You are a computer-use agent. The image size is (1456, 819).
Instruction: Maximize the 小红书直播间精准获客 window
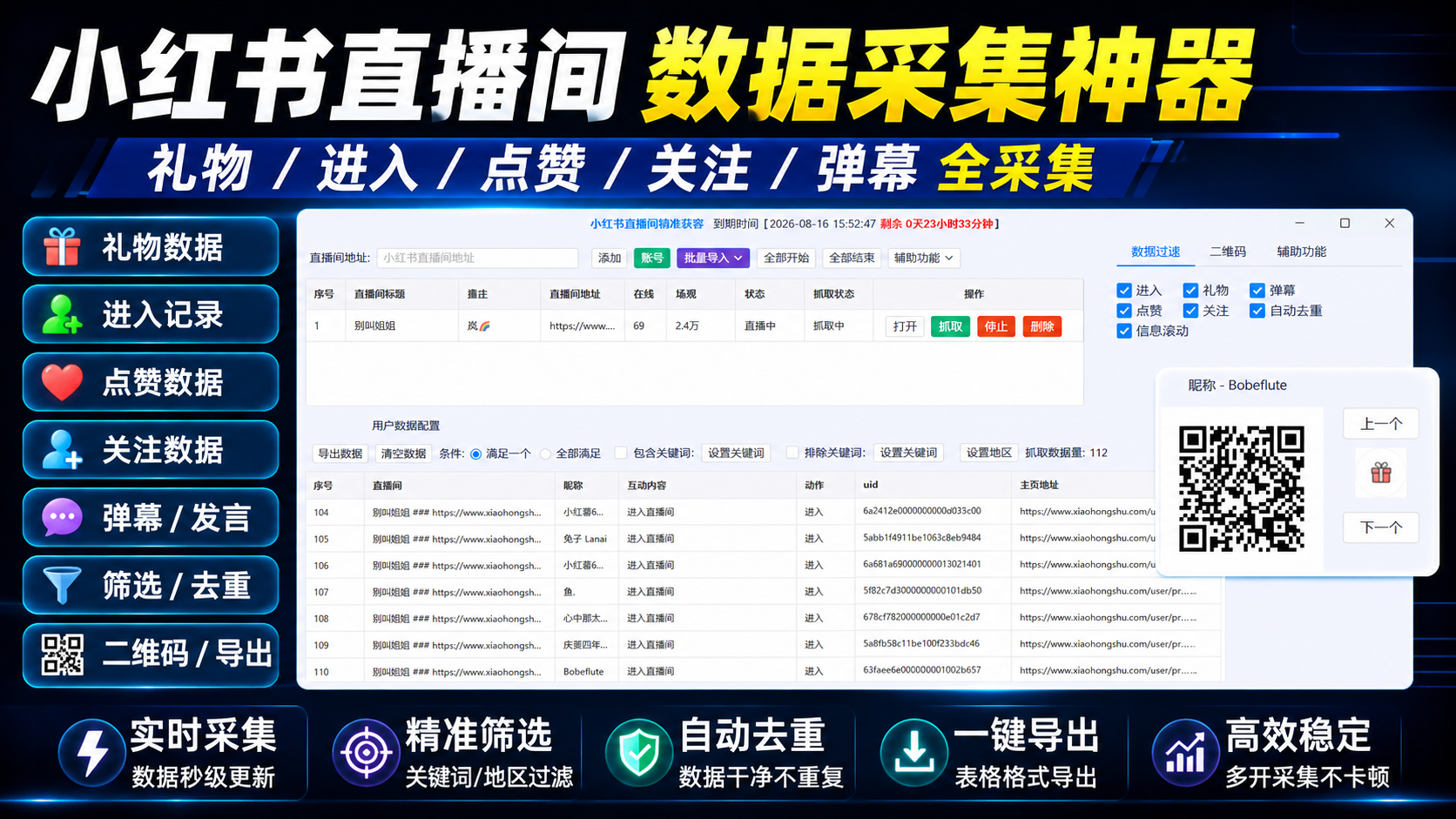[x=1345, y=224]
